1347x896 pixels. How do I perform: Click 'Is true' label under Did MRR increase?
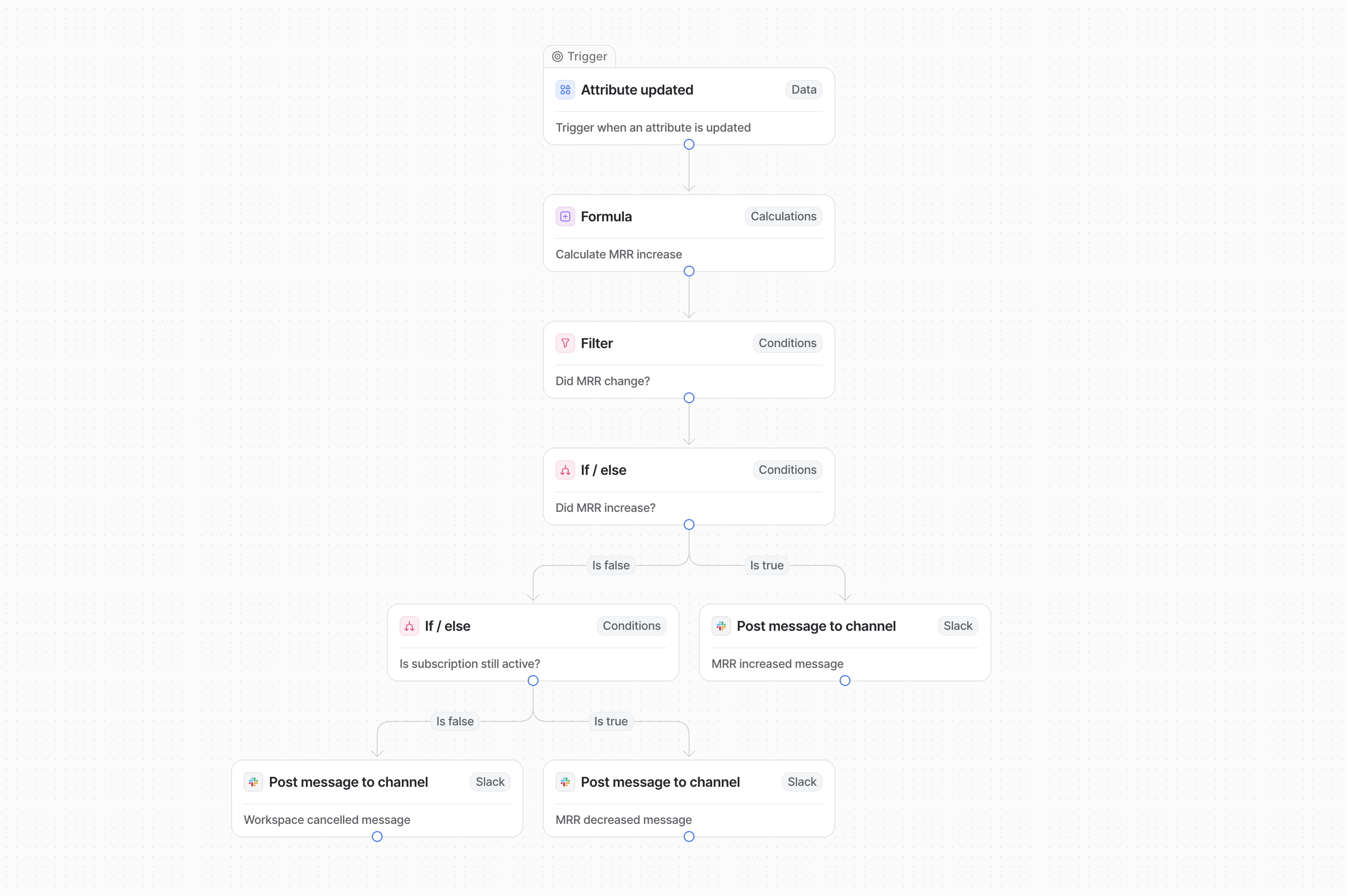[x=766, y=566]
